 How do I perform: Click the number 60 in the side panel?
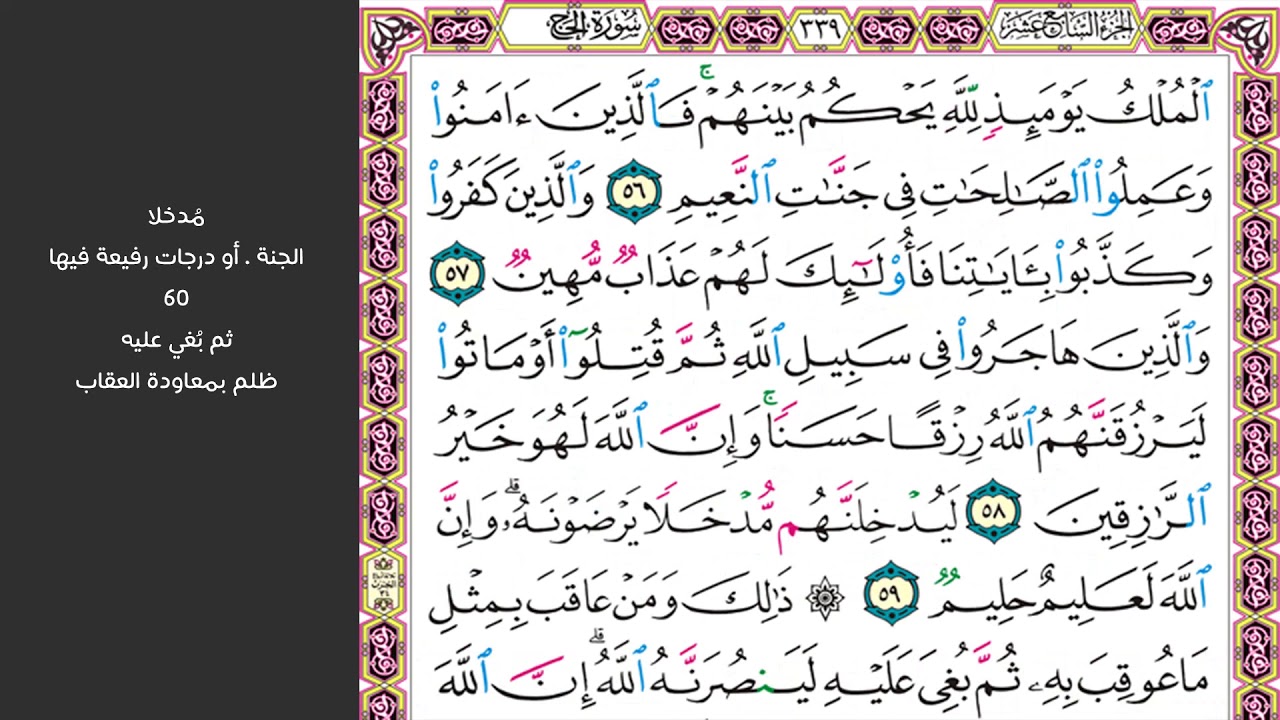tap(176, 298)
